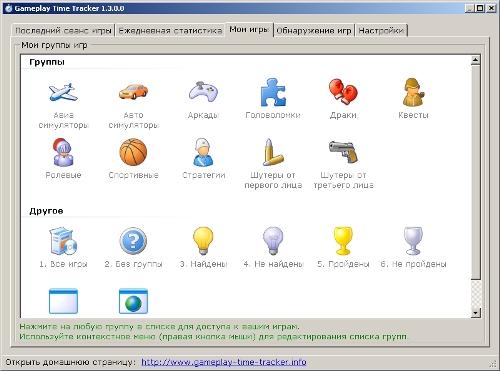Open gameplay-time-tracker.info homepage link
This screenshot has height=371, width=500.
pyautogui.click(x=224, y=362)
